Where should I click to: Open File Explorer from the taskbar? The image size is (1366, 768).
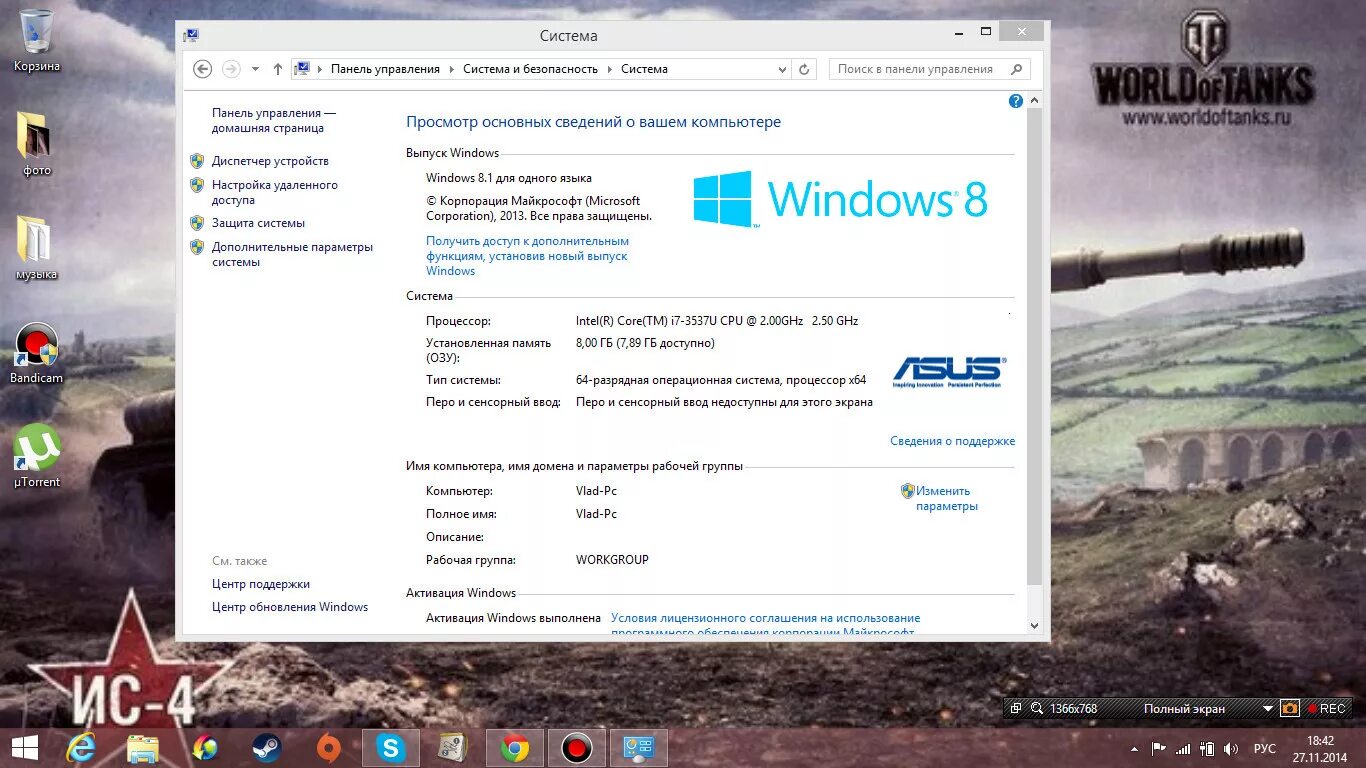point(143,748)
